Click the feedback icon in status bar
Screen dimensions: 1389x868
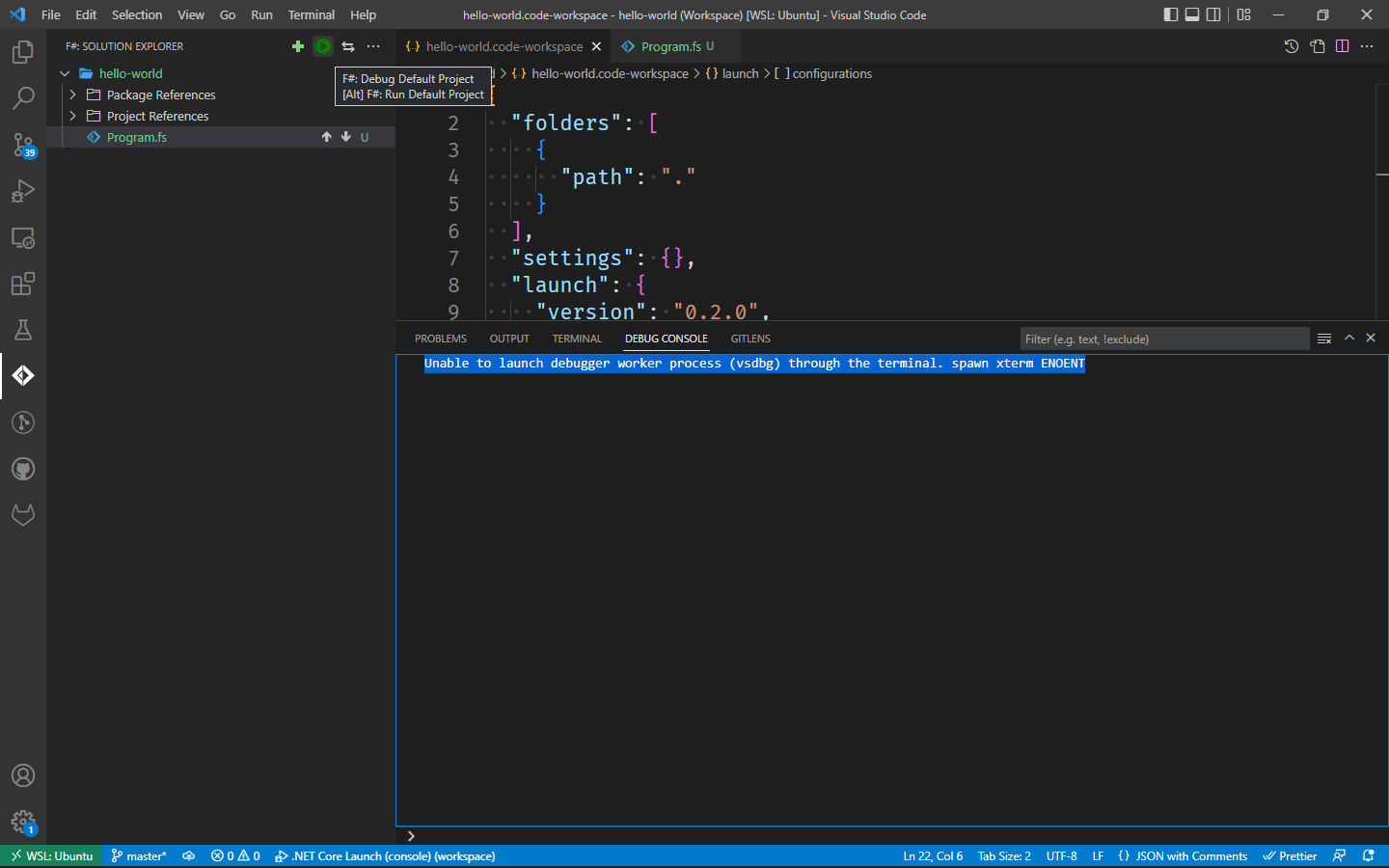(x=1339, y=855)
